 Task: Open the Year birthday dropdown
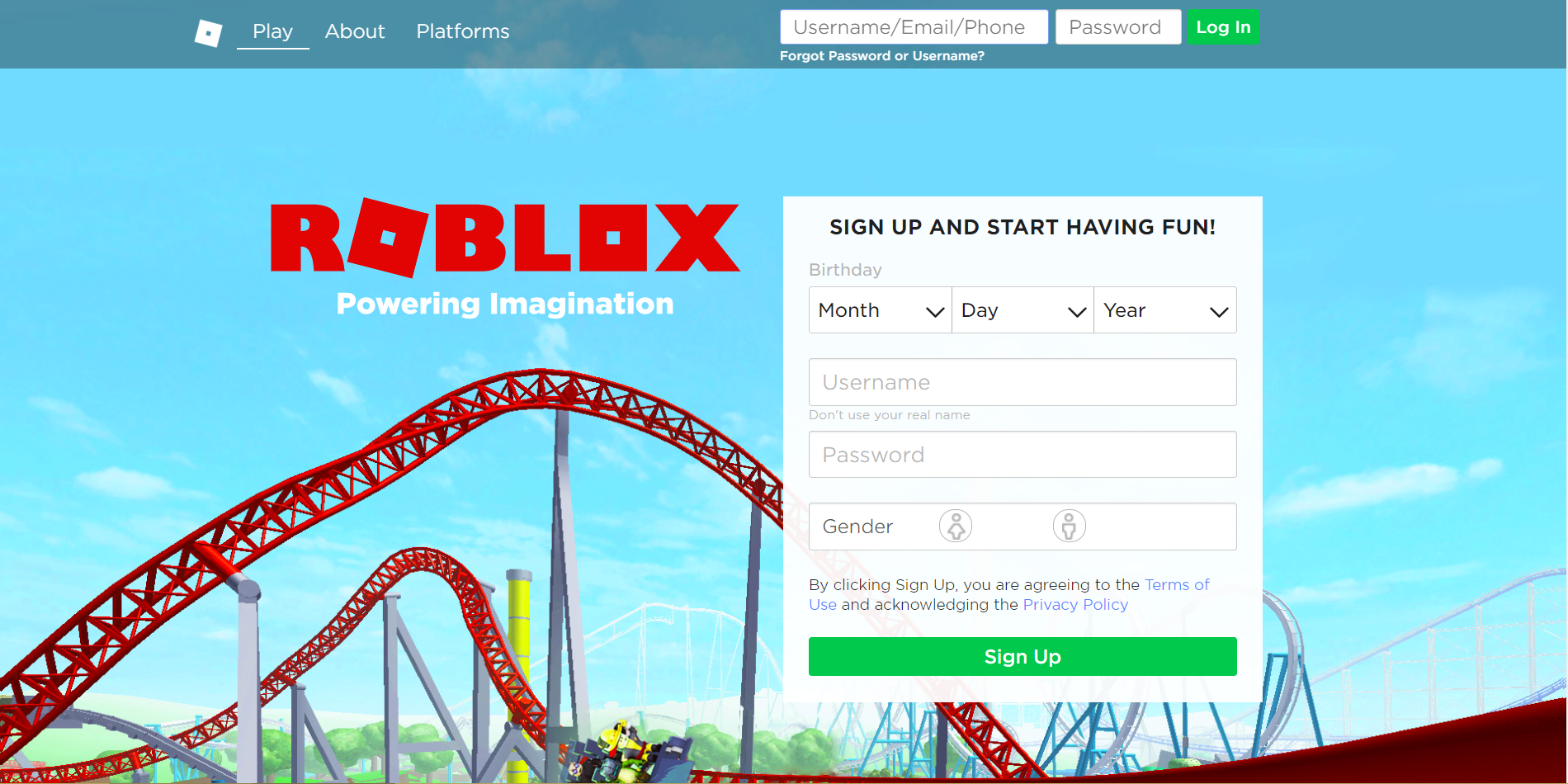tap(1165, 310)
